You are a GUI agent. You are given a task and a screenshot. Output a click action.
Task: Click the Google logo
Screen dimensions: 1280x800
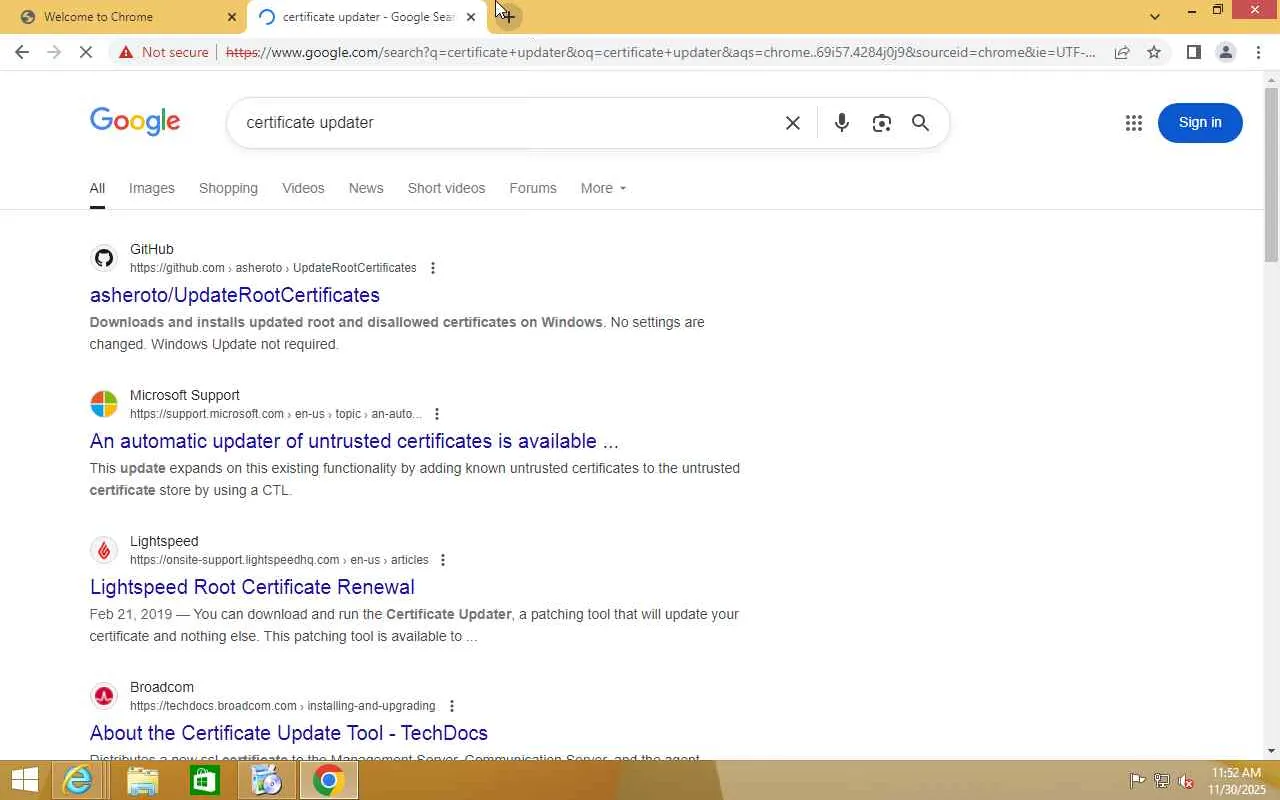pyautogui.click(x=135, y=122)
